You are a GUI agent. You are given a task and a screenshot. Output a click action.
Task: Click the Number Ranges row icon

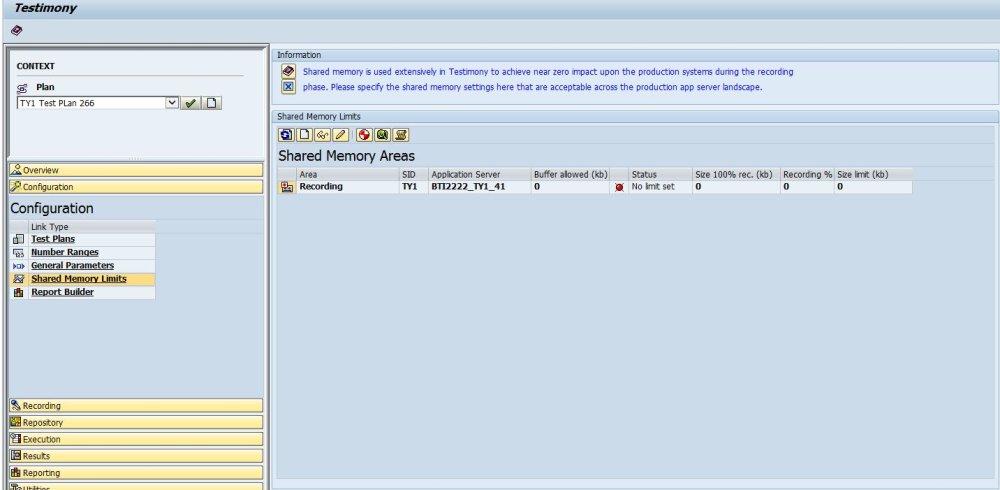(18, 253)
